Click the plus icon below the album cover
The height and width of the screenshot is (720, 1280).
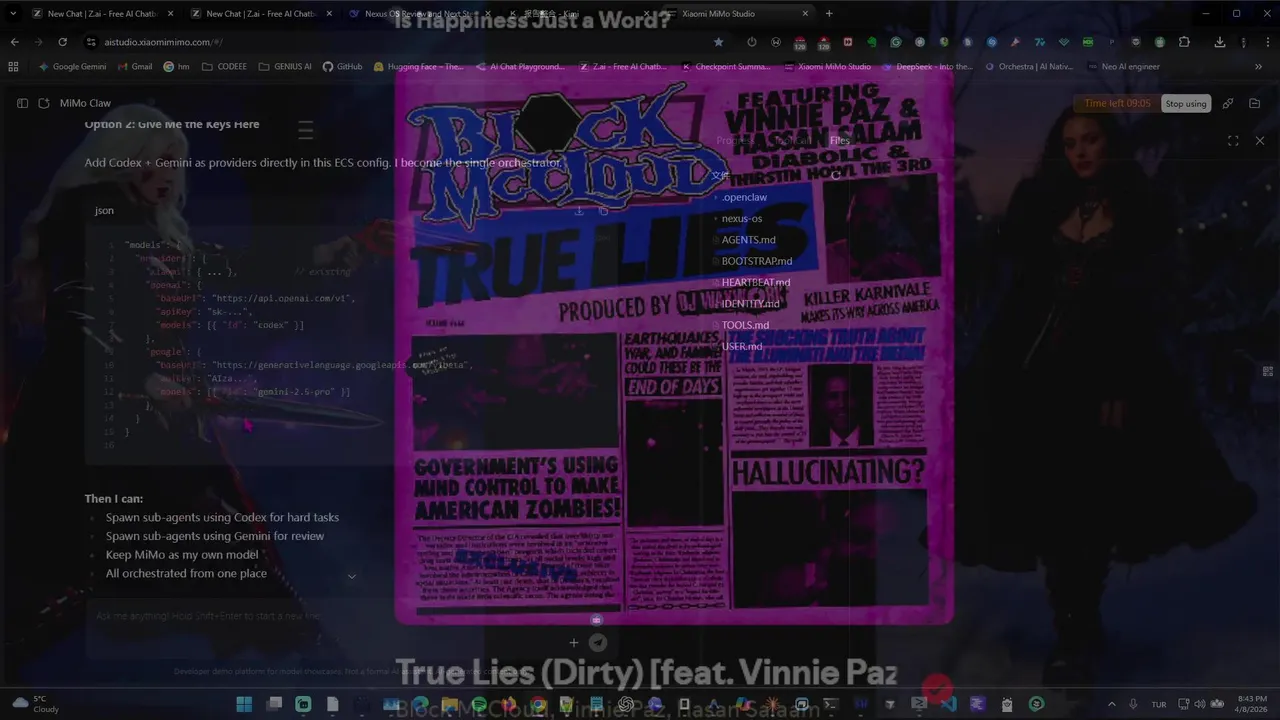click(x=573, y=643)
